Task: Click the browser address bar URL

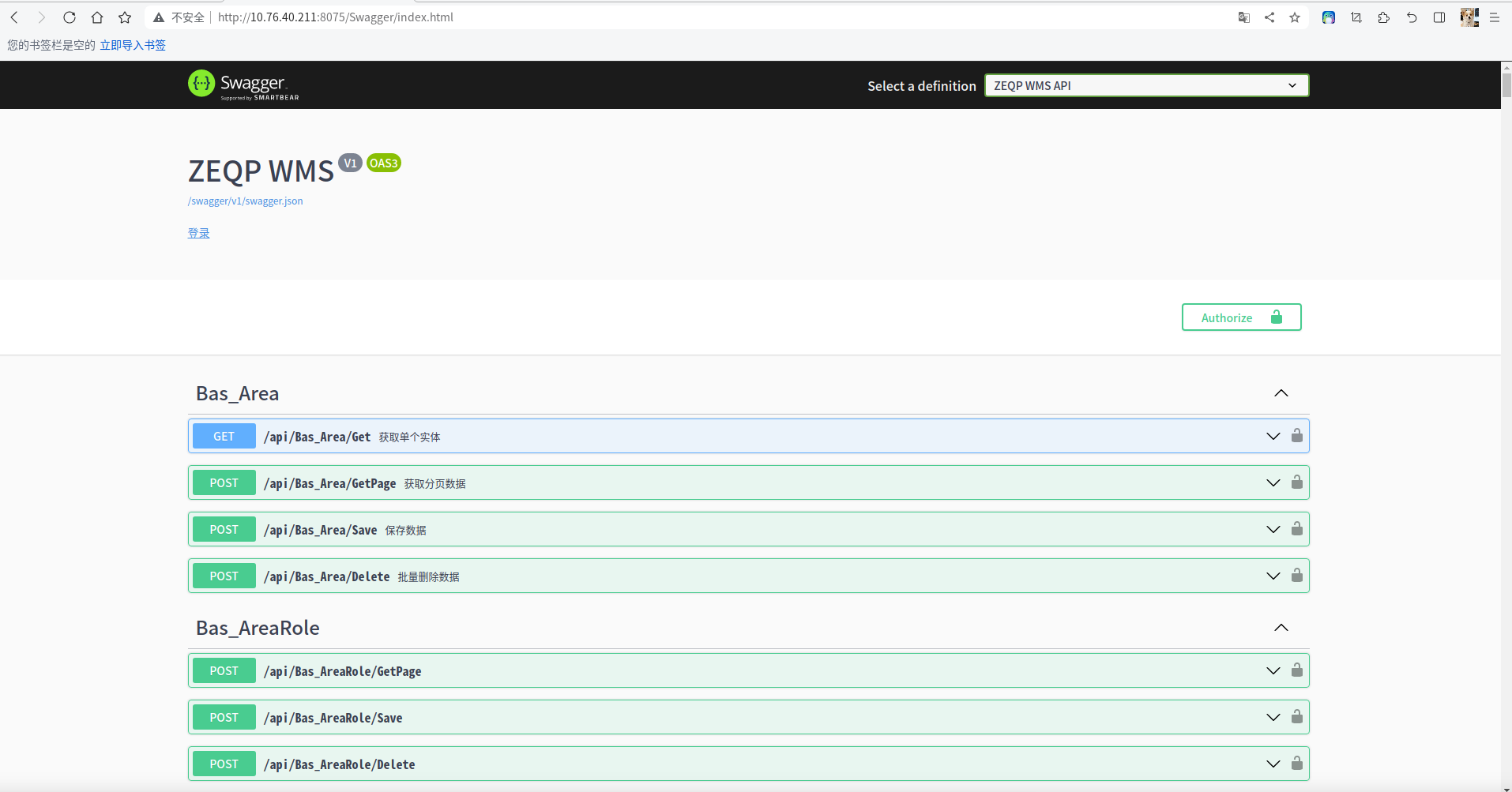Action: (x=335, y=17)
